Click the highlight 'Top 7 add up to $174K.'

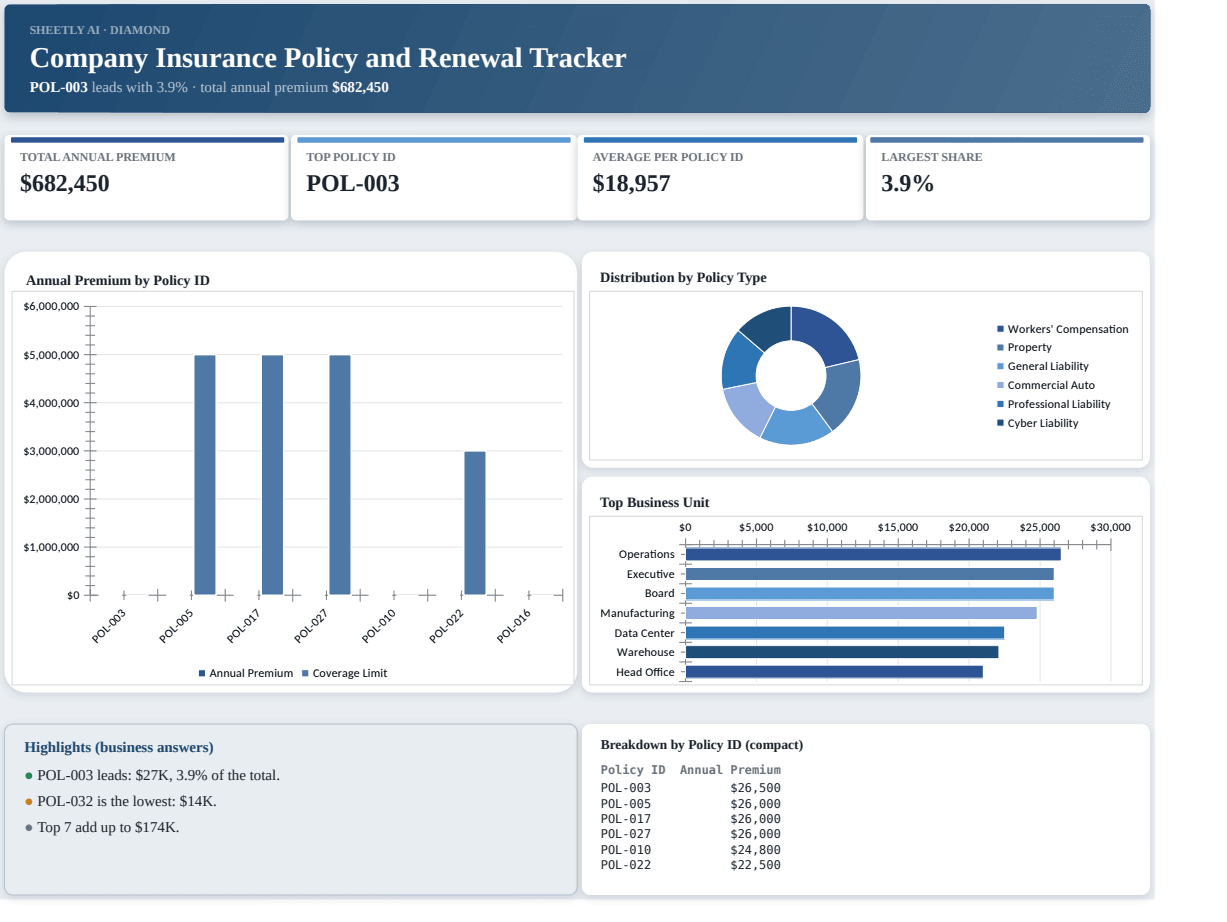[x=108, y=828]
